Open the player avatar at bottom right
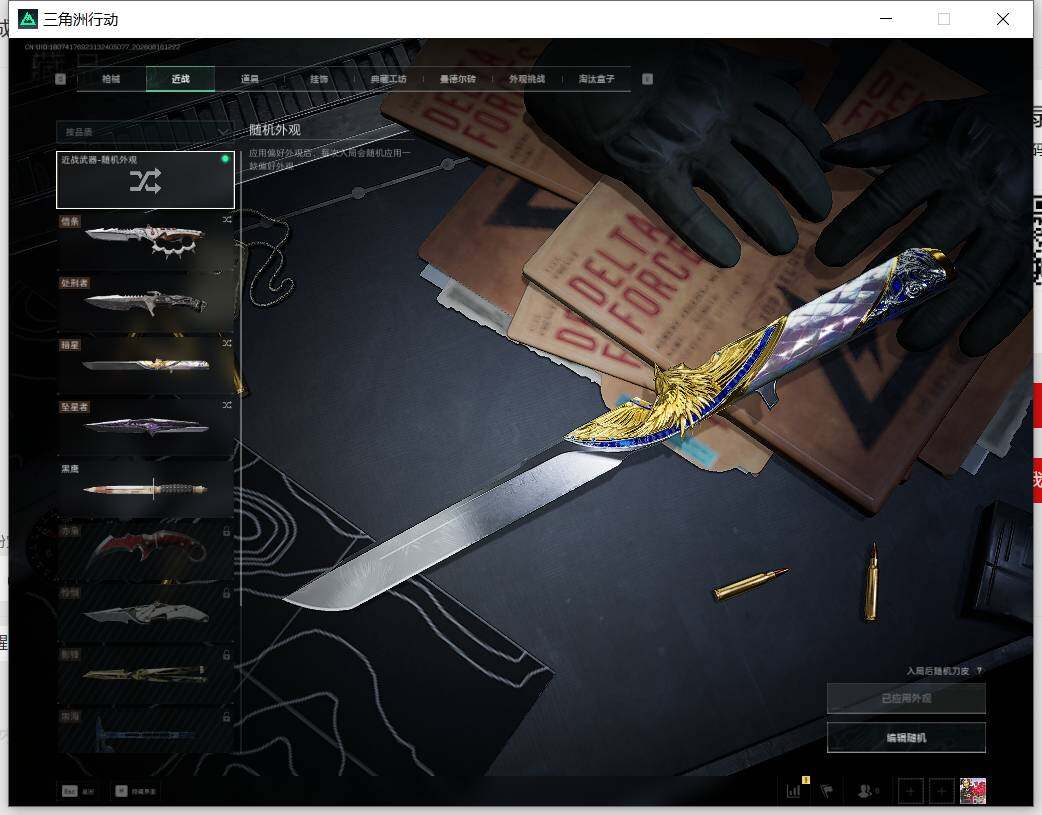1042x815 pixels. click(x=973, y=791)
